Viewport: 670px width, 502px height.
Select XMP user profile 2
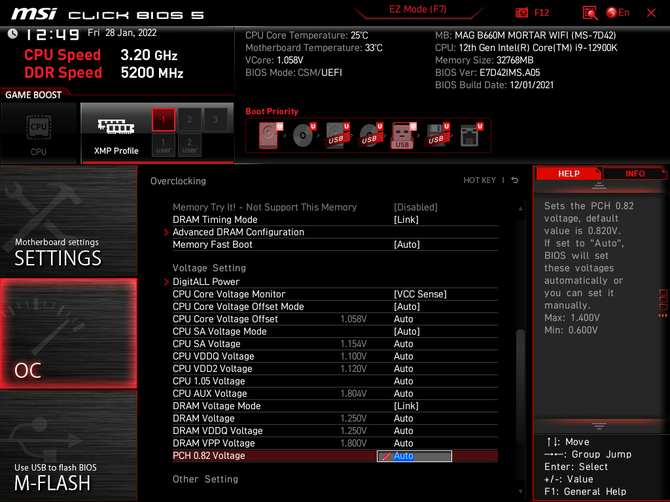tap(189, 145)
